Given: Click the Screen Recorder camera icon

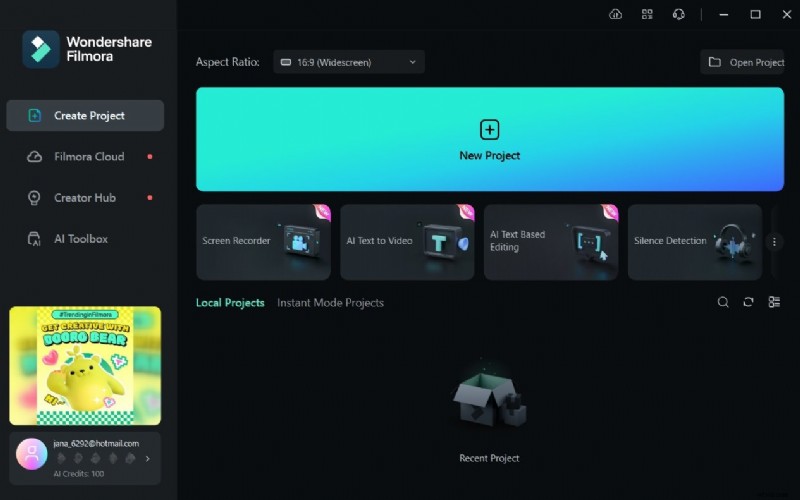Looking at the screenshot, I should 302,241.
